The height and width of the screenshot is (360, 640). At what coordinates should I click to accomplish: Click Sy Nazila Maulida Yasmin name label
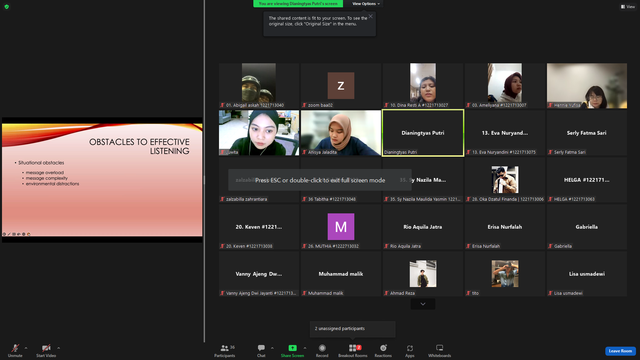[425, 199]
